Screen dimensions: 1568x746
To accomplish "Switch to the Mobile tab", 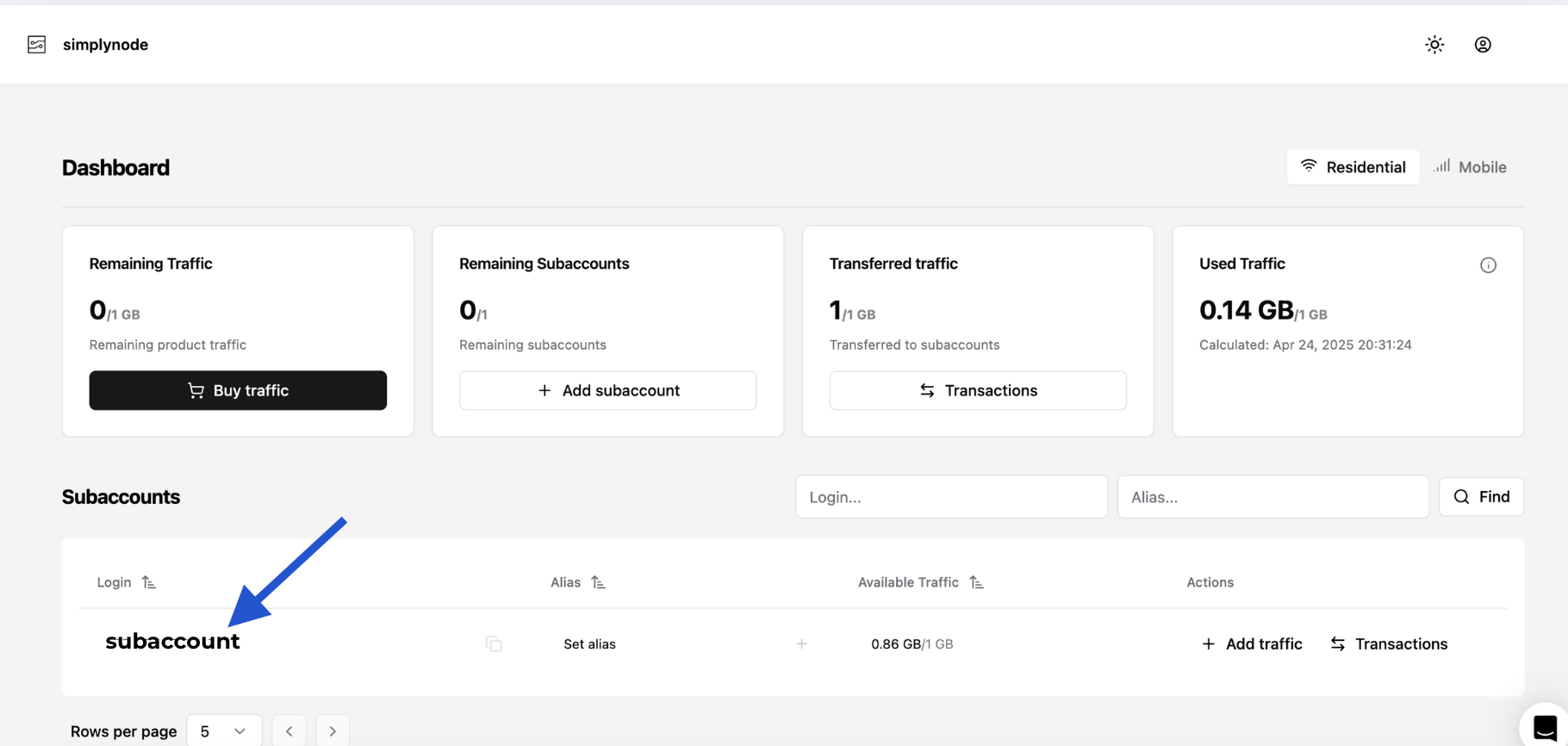I will point(1471,167).
